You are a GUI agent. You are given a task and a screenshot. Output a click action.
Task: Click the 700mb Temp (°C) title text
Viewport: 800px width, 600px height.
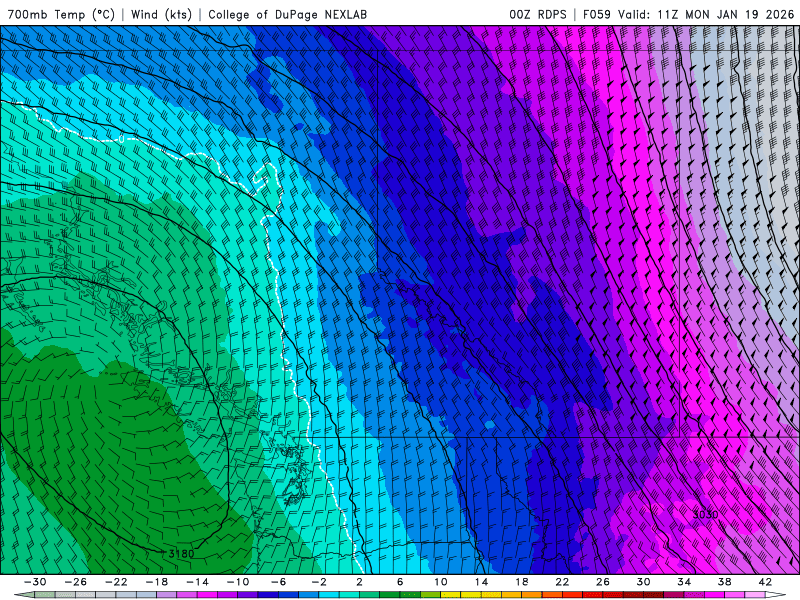pos(61,14)
